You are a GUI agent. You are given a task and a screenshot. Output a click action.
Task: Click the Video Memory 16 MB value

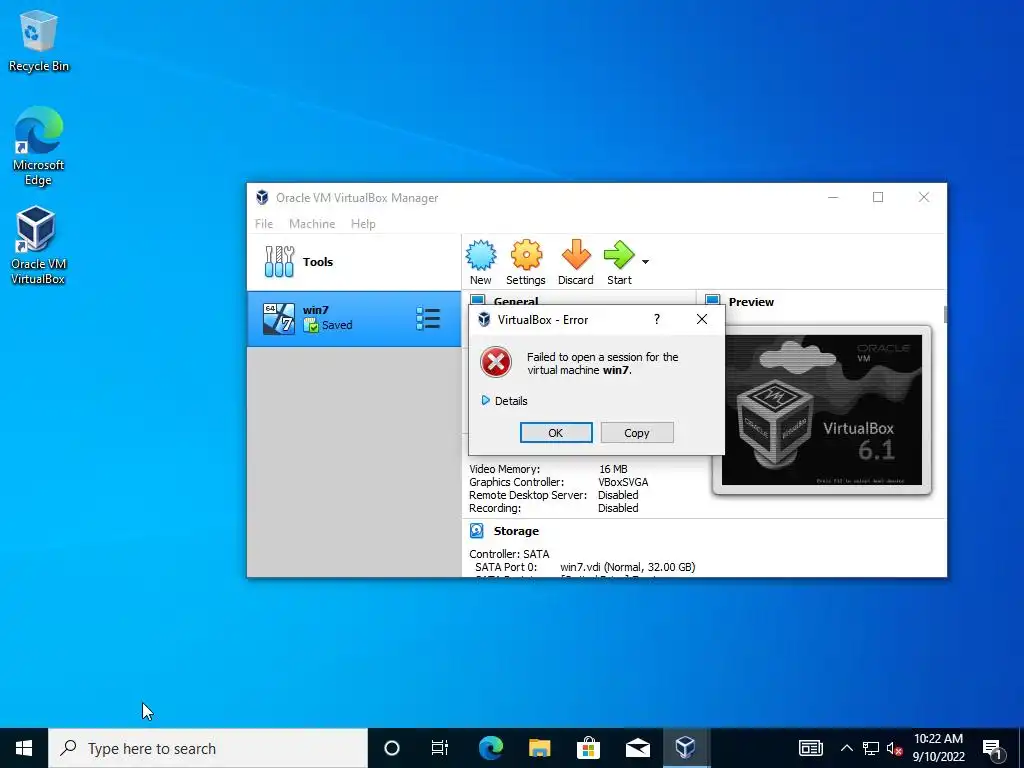(613, 469)
